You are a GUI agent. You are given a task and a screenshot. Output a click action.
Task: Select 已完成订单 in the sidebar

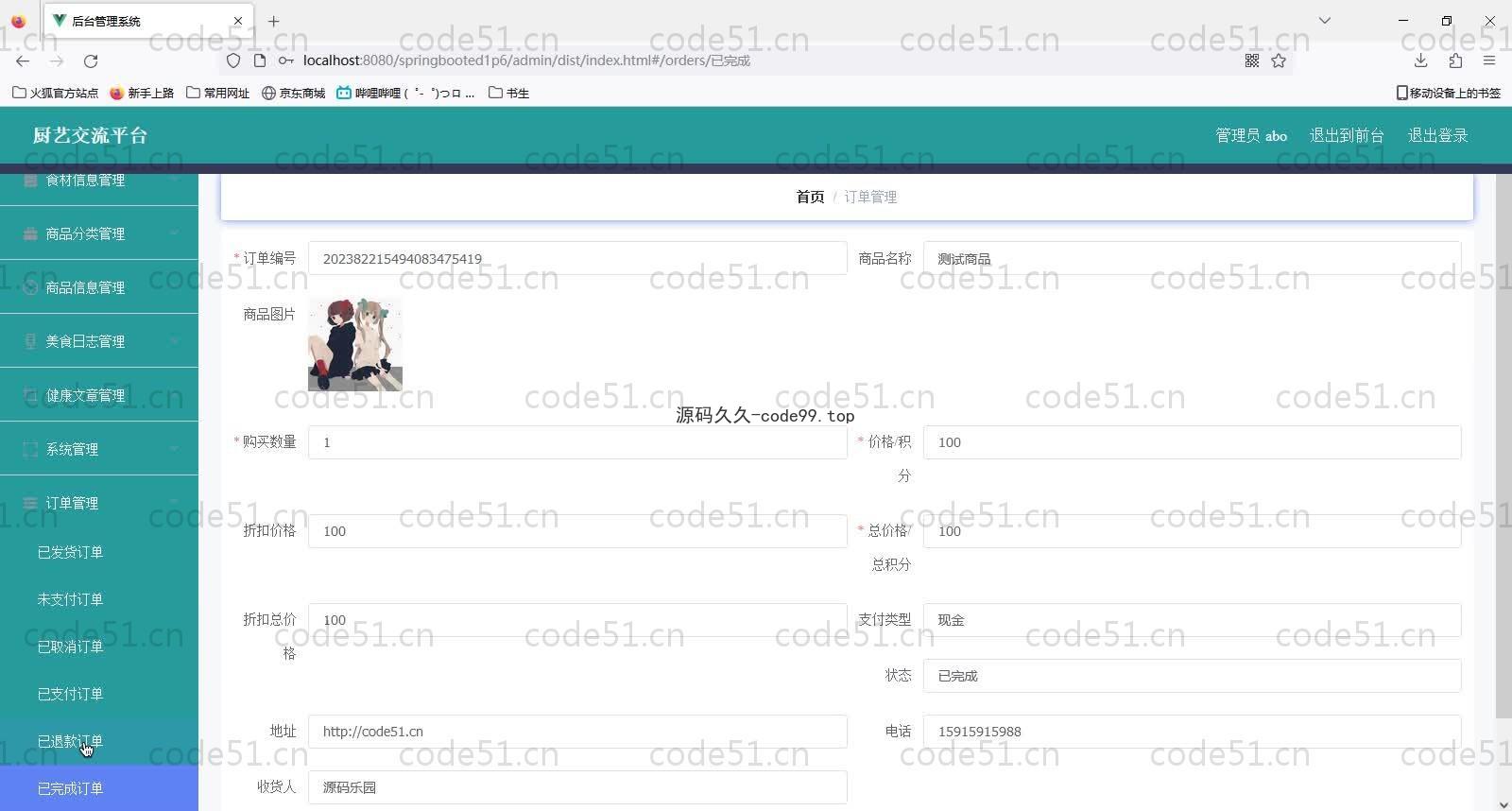[99, 788]
